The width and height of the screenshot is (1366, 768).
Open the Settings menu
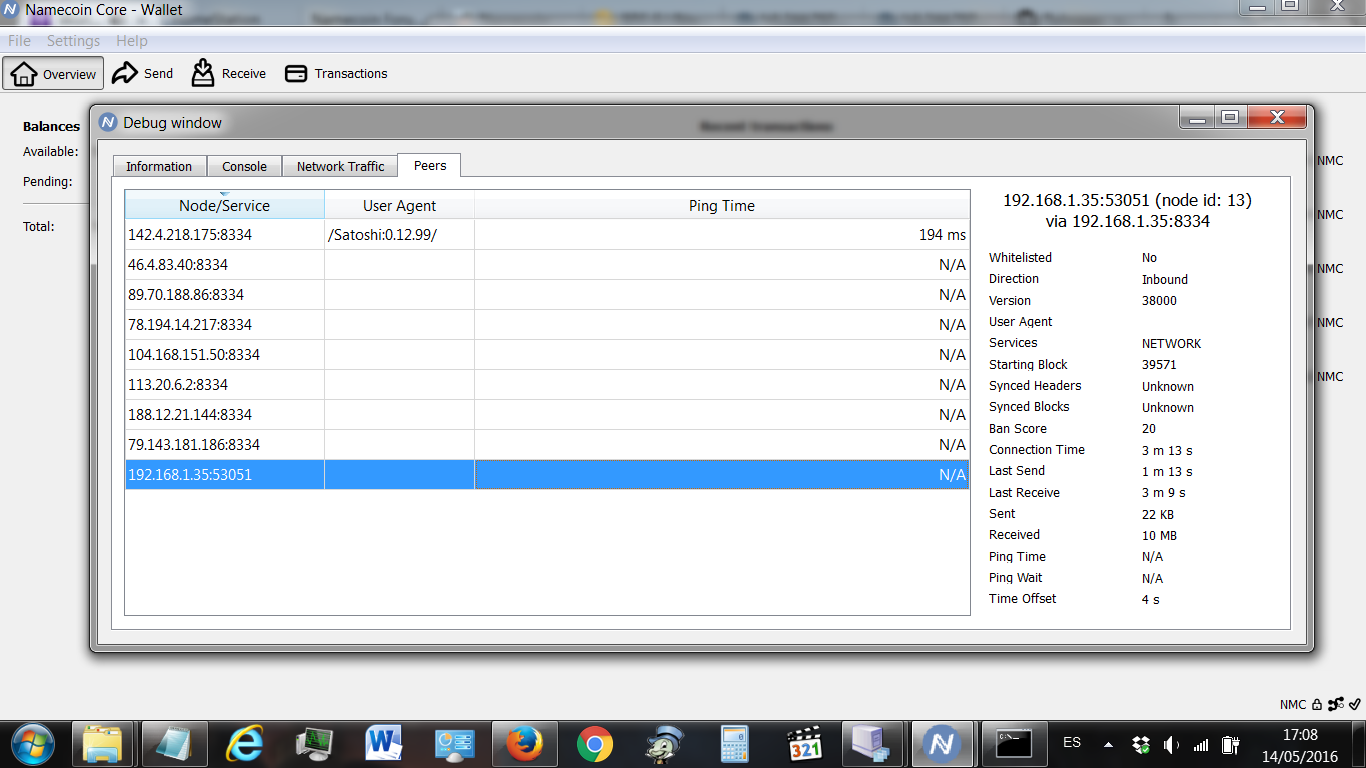[73, 41]
